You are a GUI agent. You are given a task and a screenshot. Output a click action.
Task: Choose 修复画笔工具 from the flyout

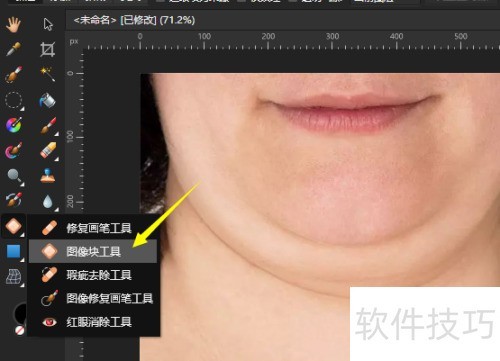92,228
